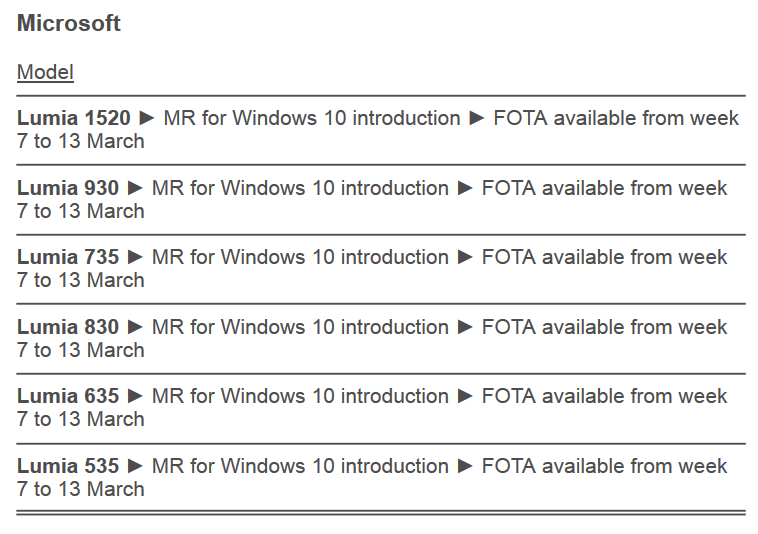Click the arrow before FOTA in Lumia 1520 row
This screenshot has width=758, height=534.
pyautogui.click(x=477, y=118)
